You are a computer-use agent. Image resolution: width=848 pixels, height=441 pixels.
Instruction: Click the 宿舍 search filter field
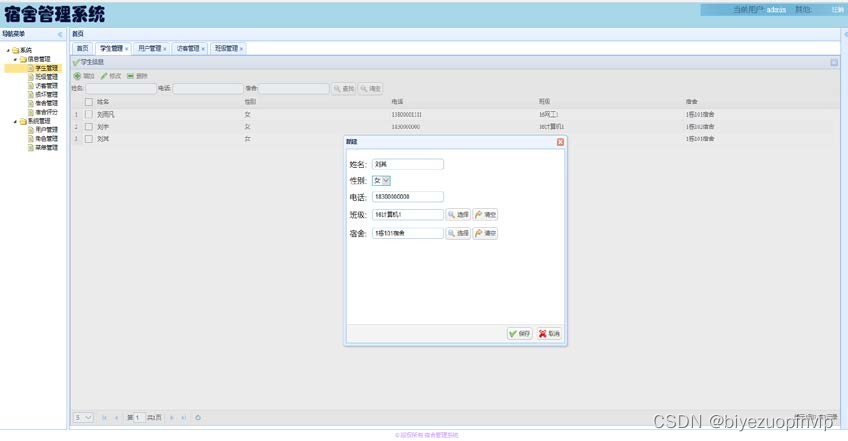pos(294,88)
